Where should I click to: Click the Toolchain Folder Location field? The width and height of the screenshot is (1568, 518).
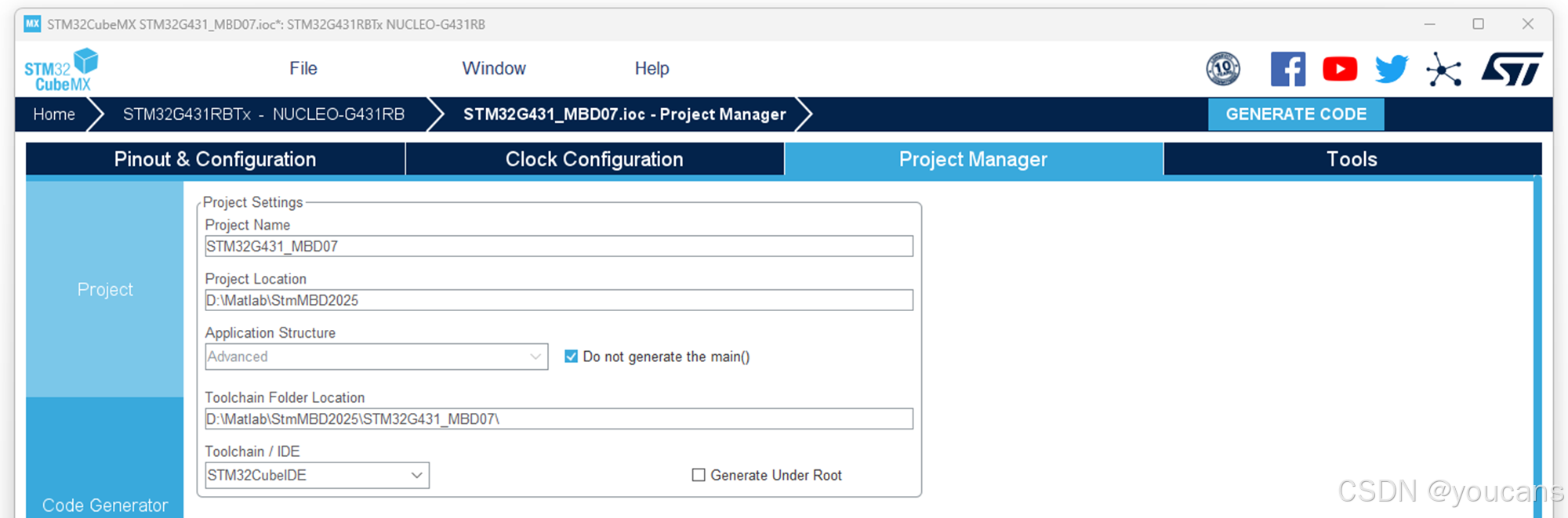point(559,419)
